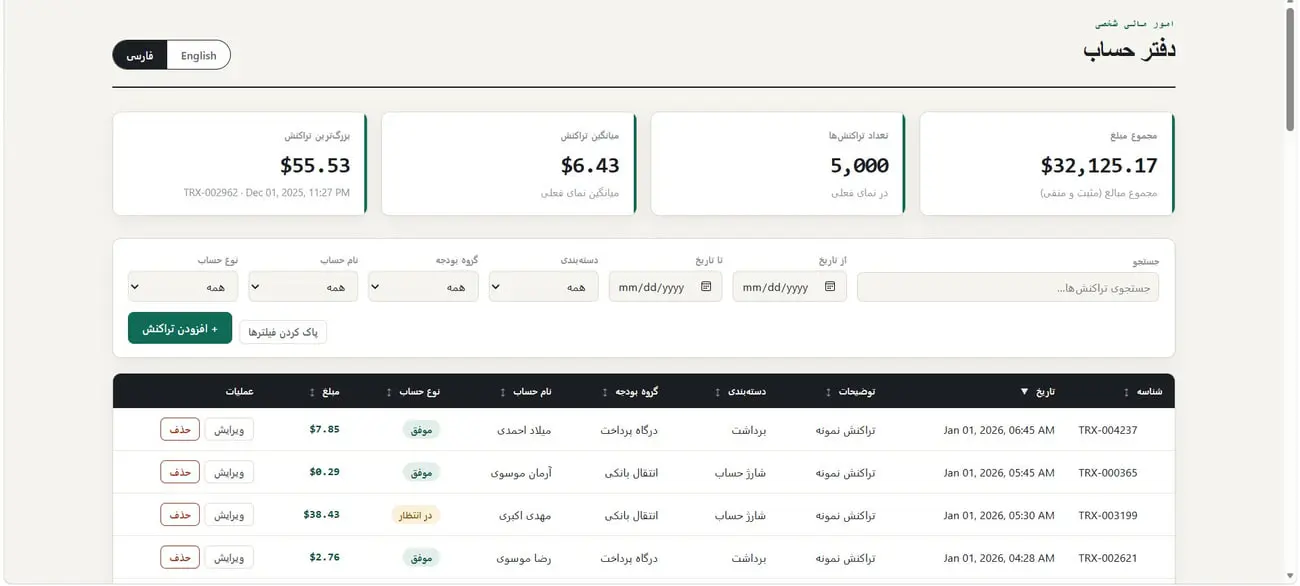The image size is (1300, 586).
Task: Click افزودن تراکنش button
Action: pyautogui.click(x=180, y=328)
